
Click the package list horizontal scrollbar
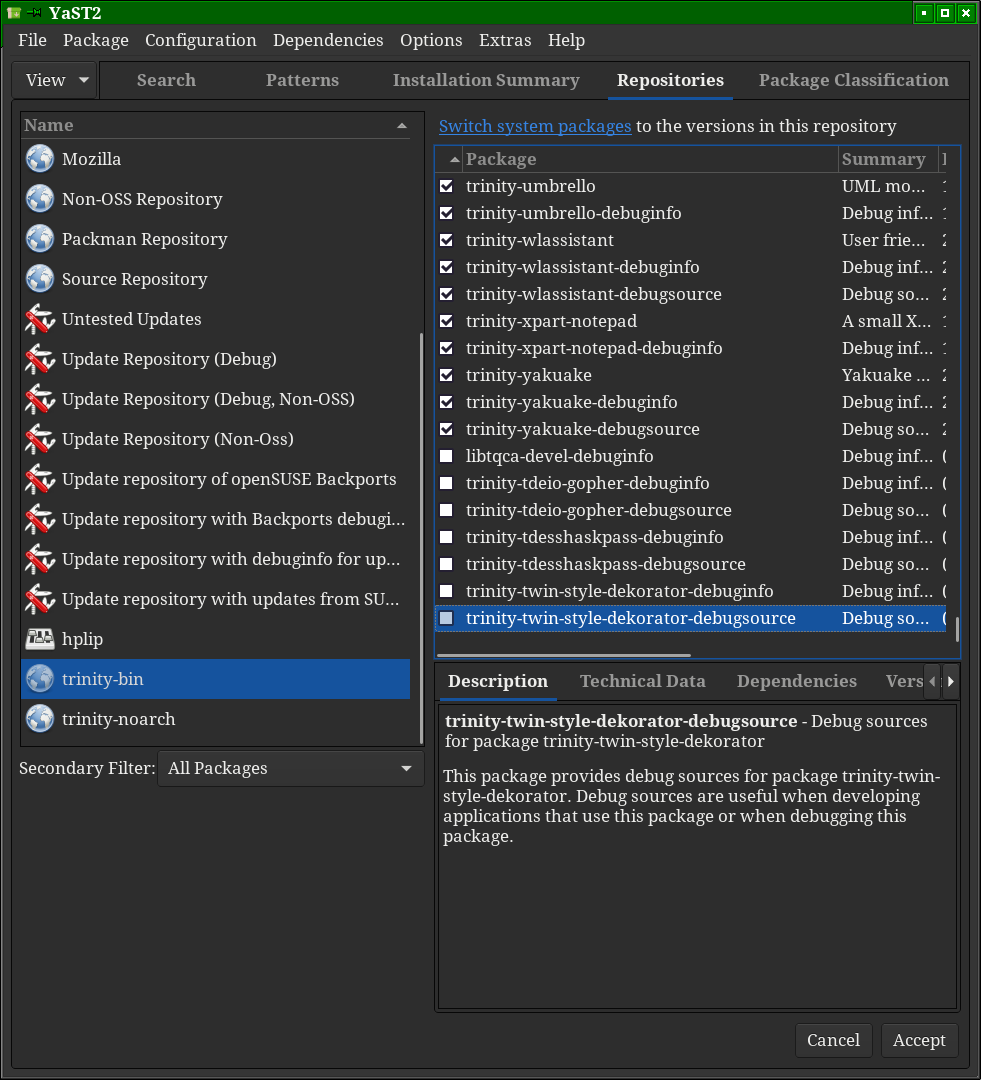point(564,655)
